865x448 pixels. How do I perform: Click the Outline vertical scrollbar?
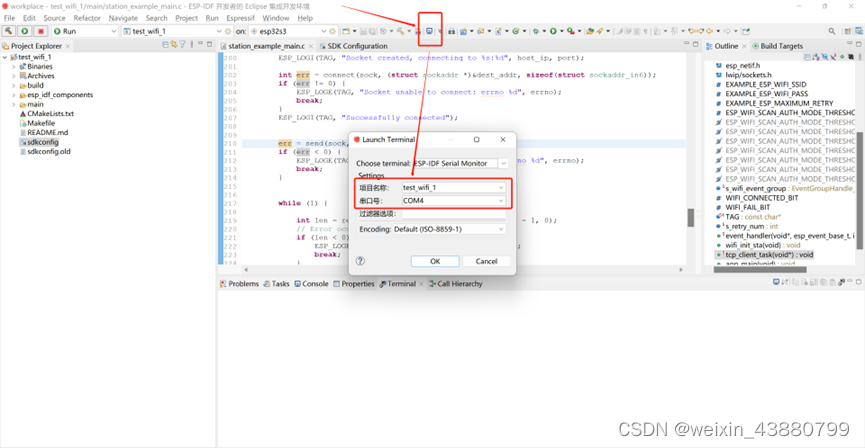[x=859, y=188]
